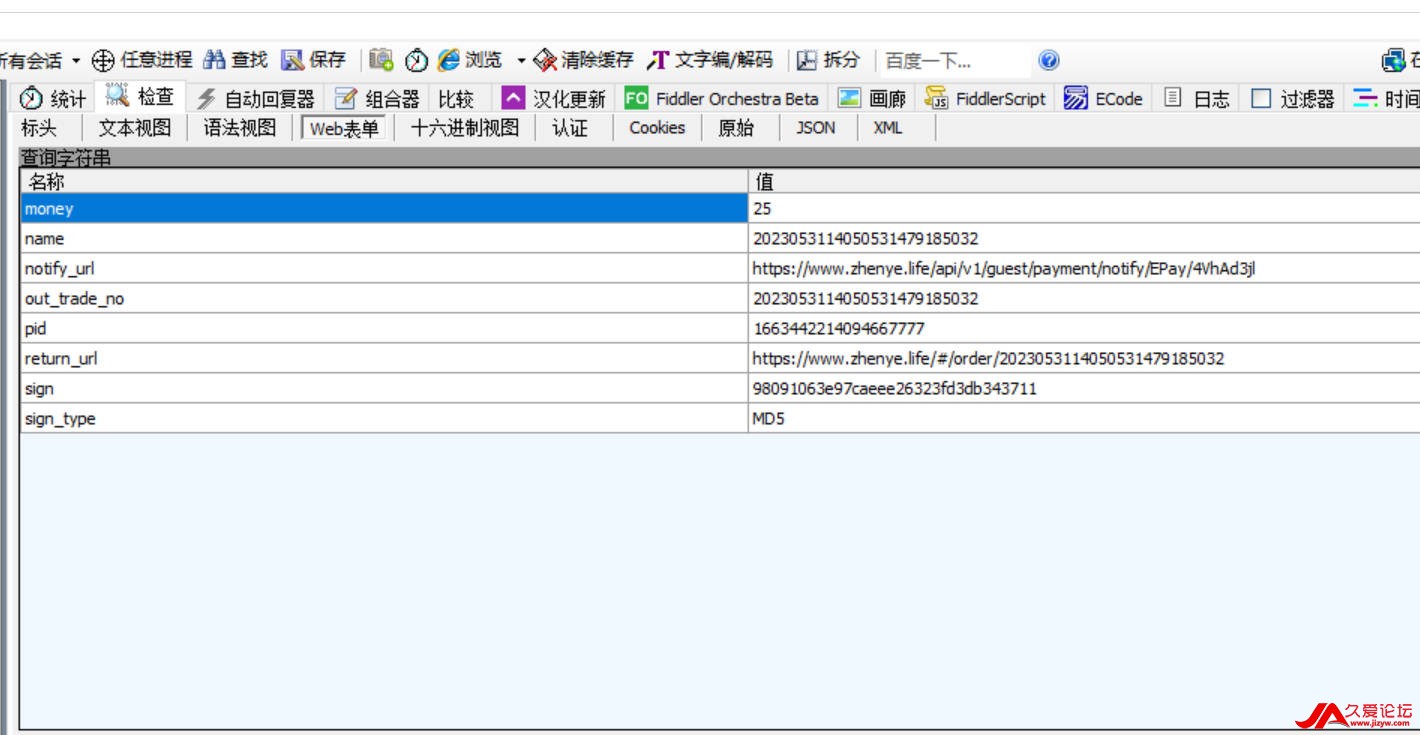Switch to the 比较 tab
Screen dimensions: 1420x735
coord(456,98)
